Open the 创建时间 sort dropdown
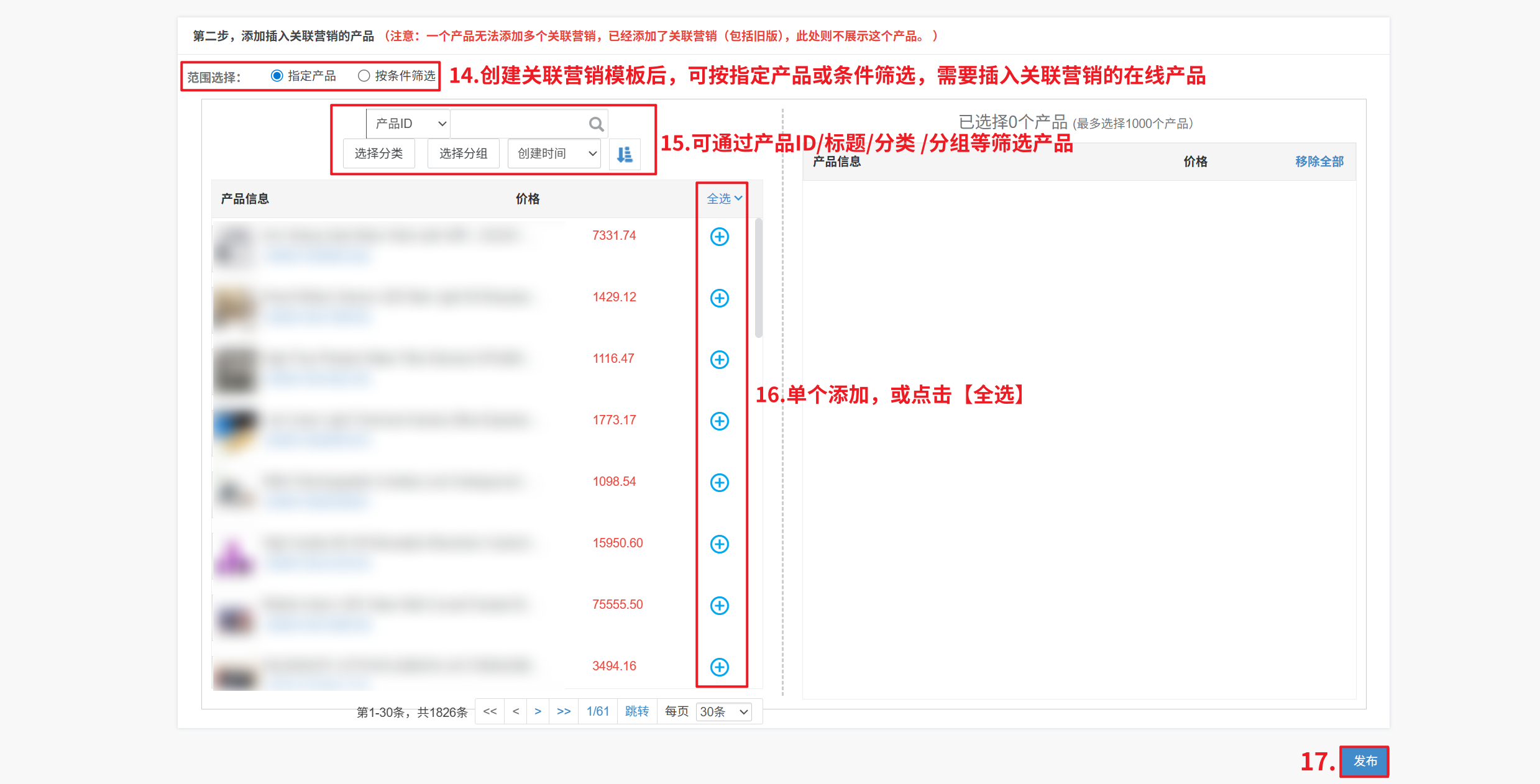Image resolution: width=1540 pixels, height=784 pixels. coord(554,153)
